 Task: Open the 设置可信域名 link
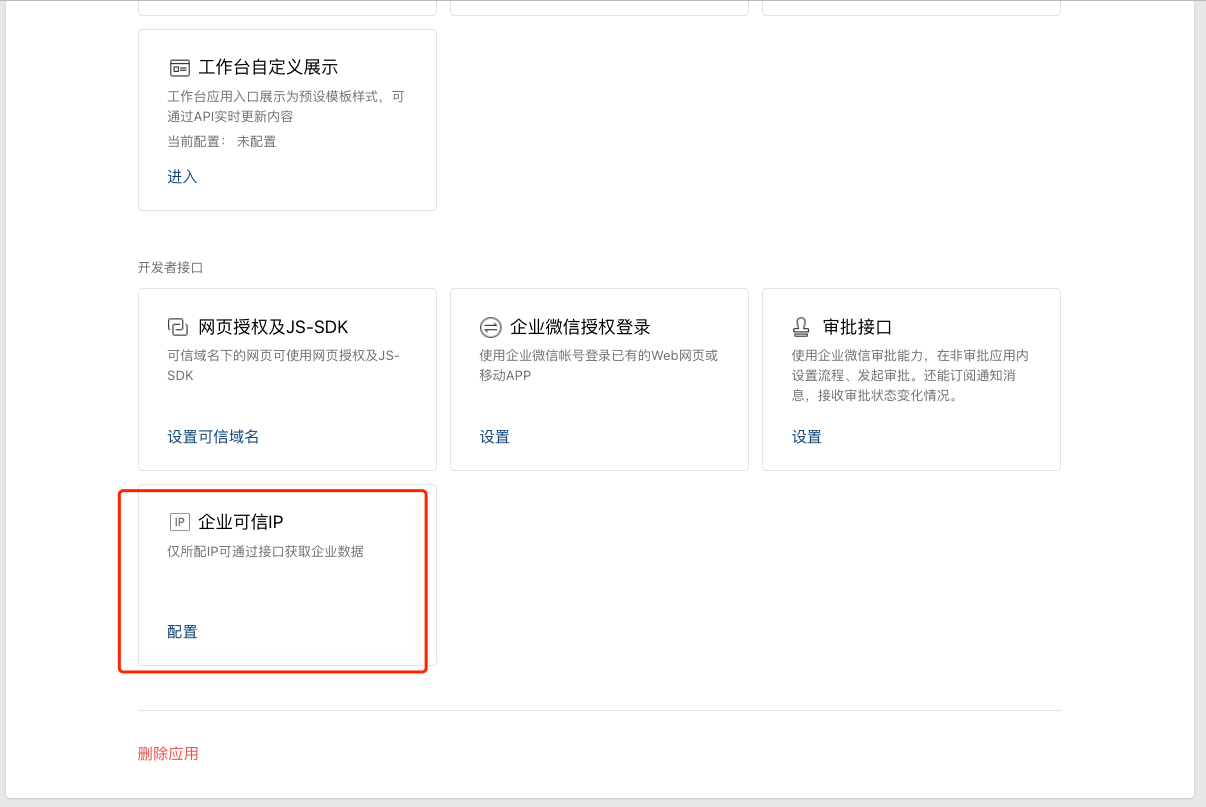[213, 437]
